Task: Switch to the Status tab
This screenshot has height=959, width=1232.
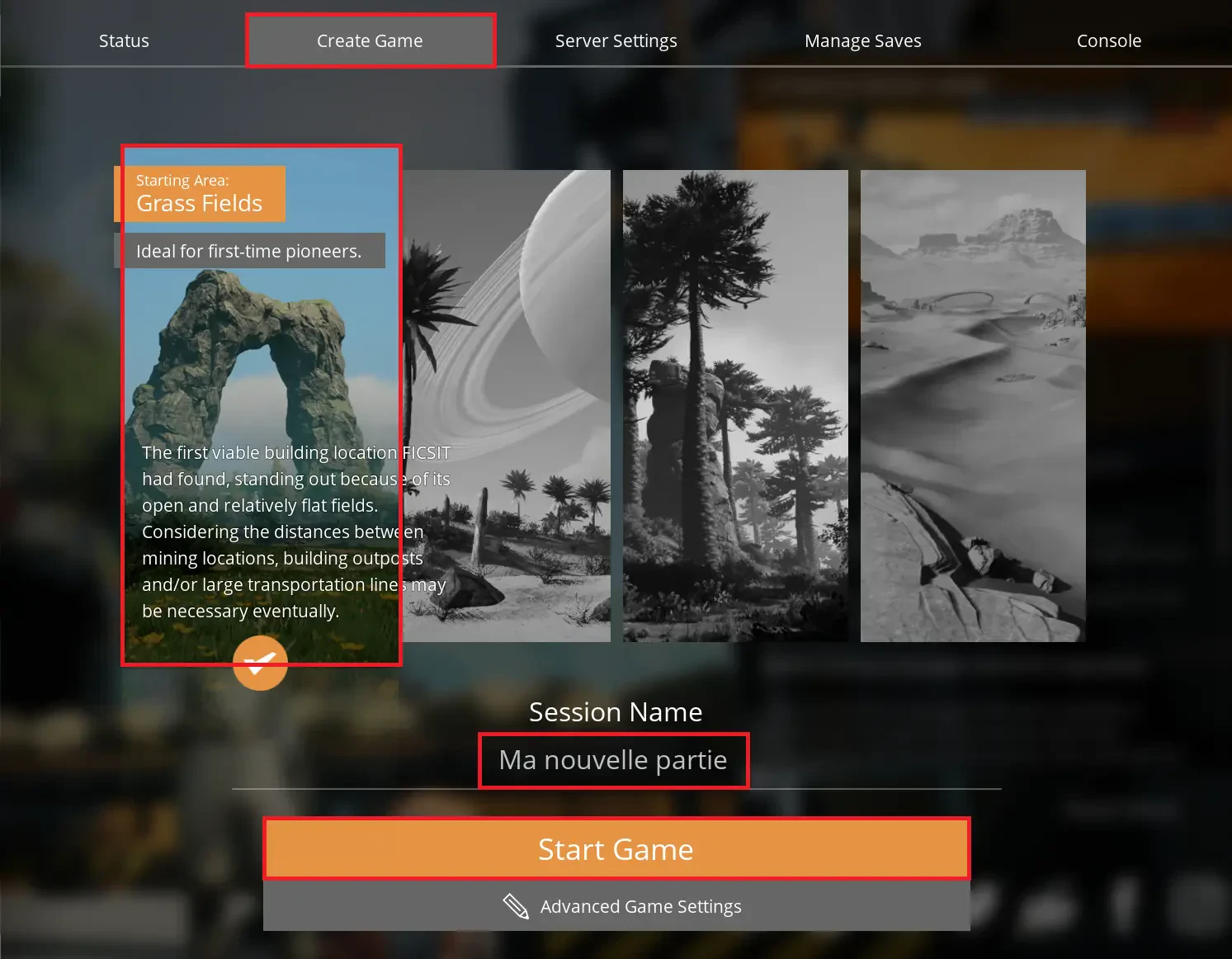Action: pos(123,40)
